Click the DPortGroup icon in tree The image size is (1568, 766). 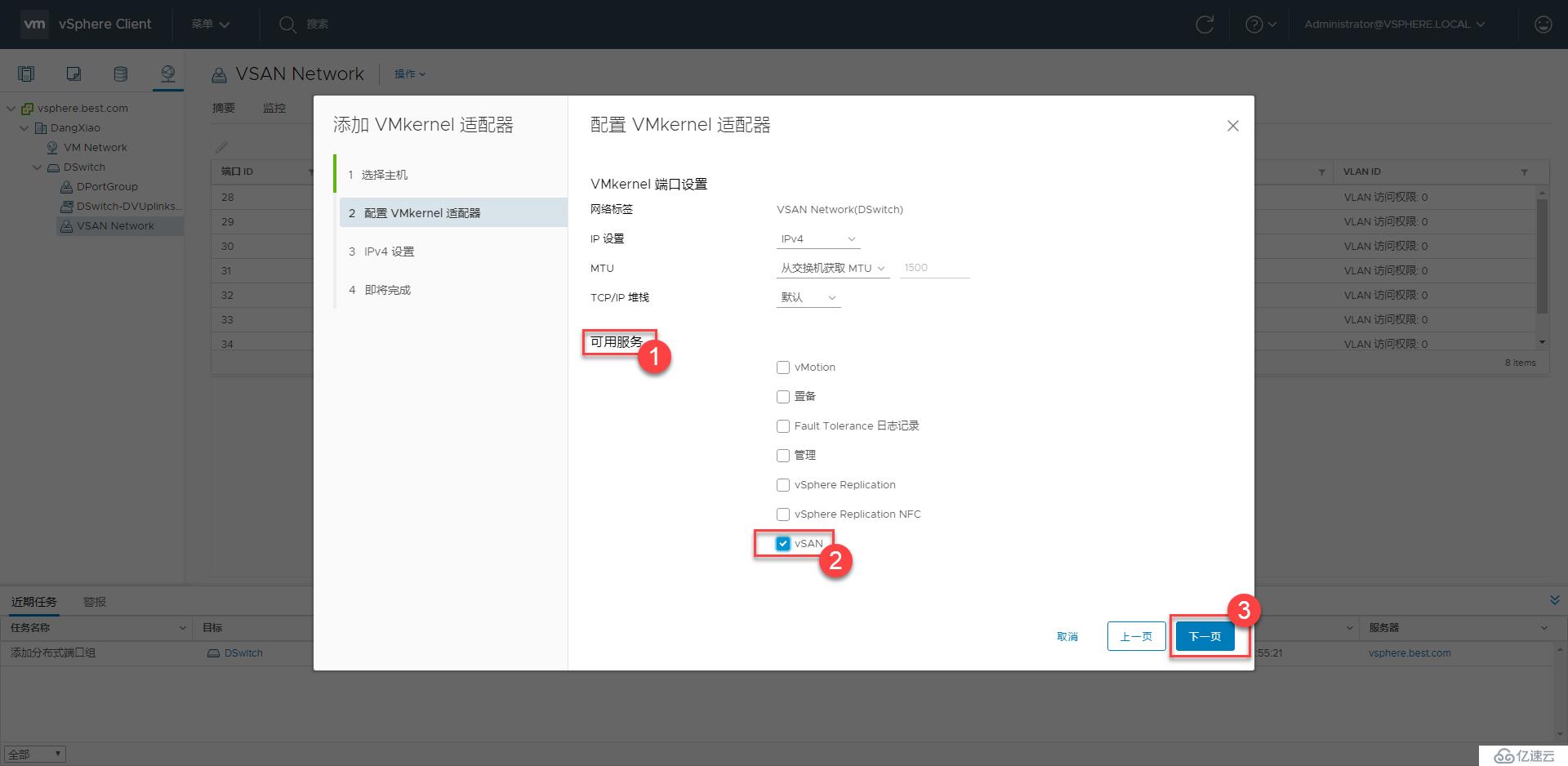67,187
